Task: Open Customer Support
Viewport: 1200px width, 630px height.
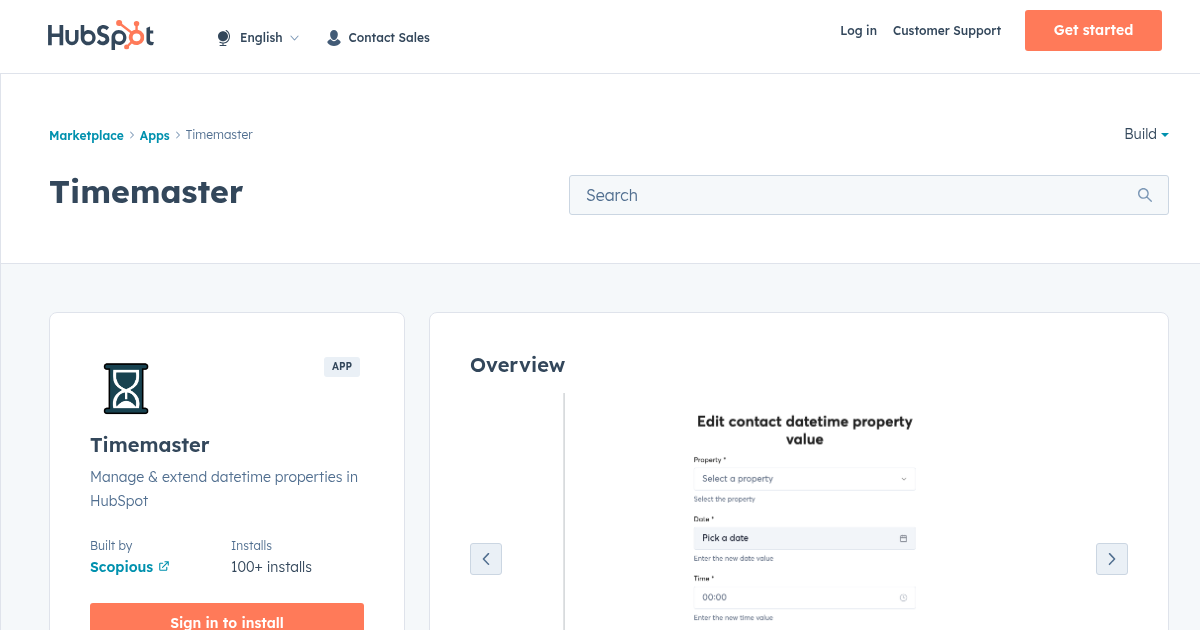Action: 947,31
